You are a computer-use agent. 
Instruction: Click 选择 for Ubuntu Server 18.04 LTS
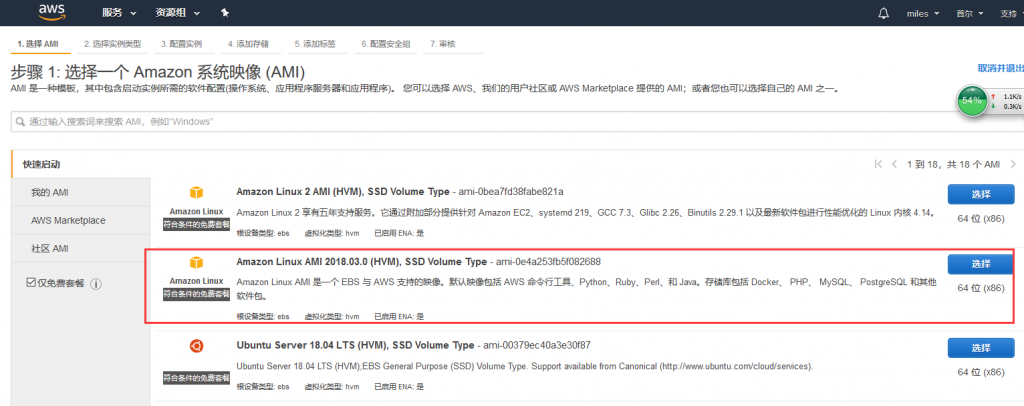981,347
